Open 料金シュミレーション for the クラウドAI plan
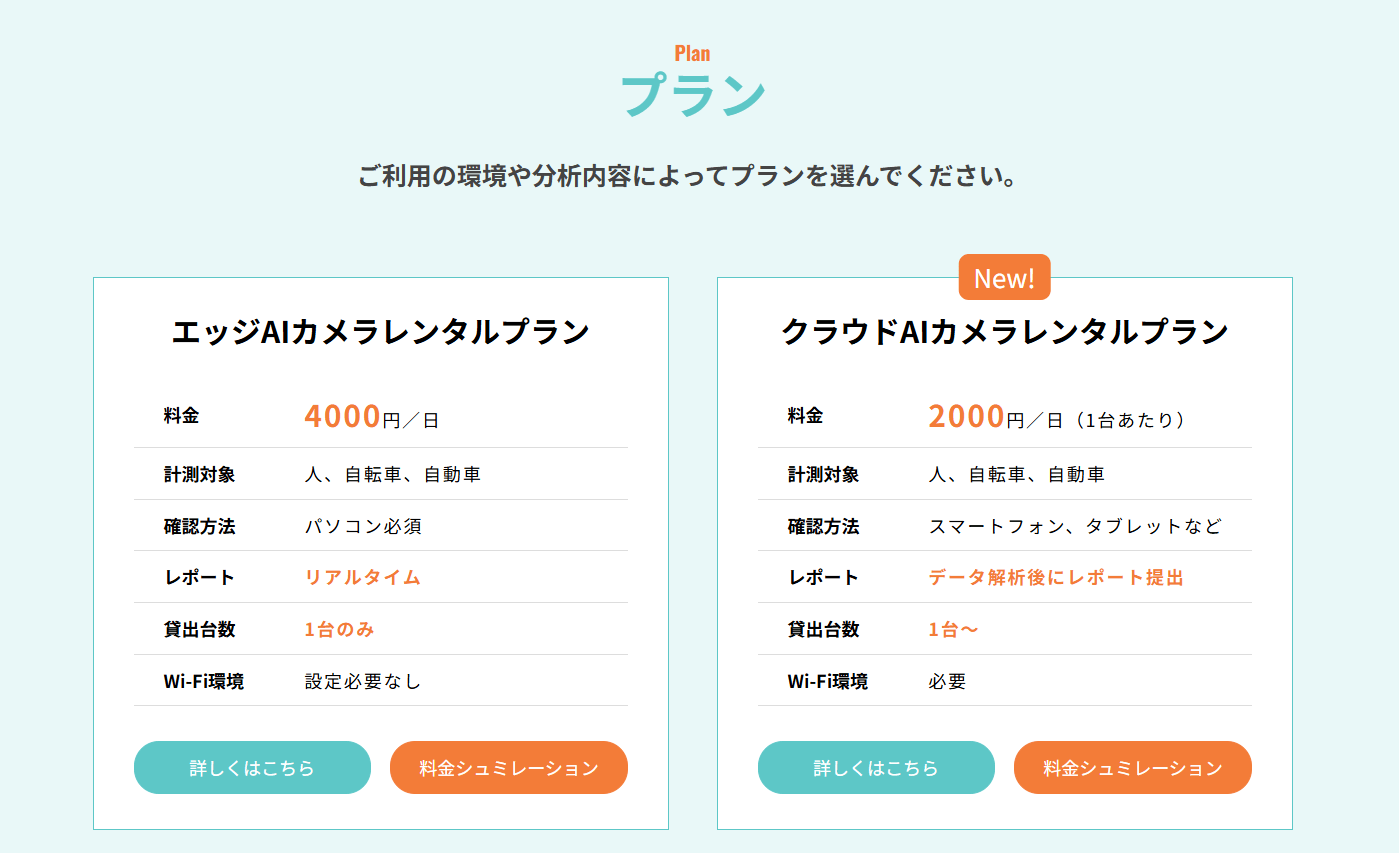The image size is (1399, 853). tap(1132, 768)
